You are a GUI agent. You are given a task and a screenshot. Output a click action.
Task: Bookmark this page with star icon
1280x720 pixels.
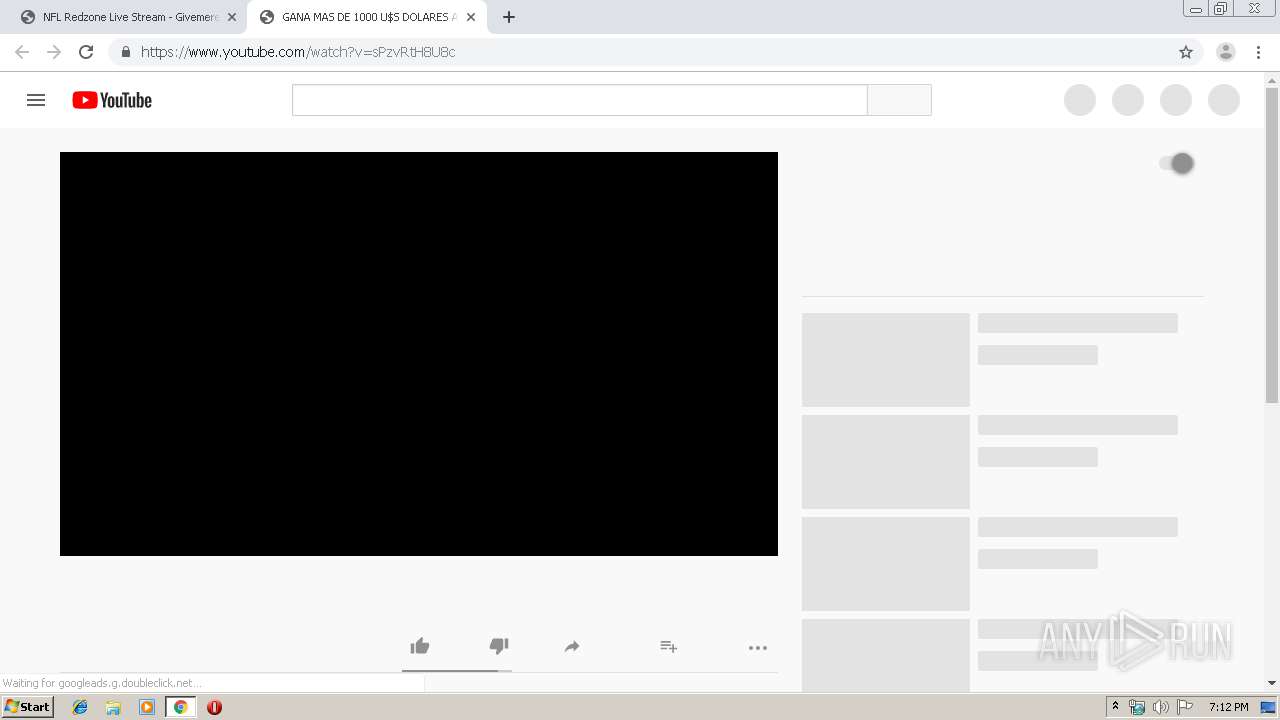[x=1186, y=52]
